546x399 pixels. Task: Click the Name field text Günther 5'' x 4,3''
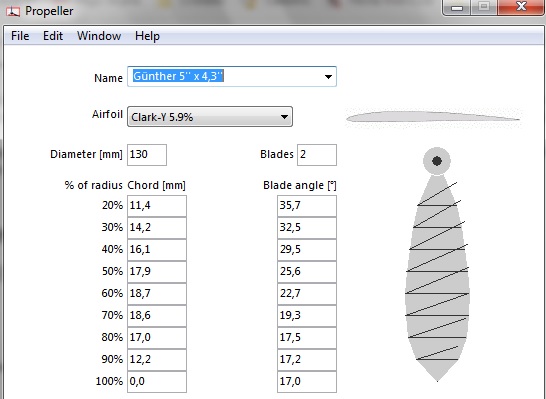(x=178, y=76)
